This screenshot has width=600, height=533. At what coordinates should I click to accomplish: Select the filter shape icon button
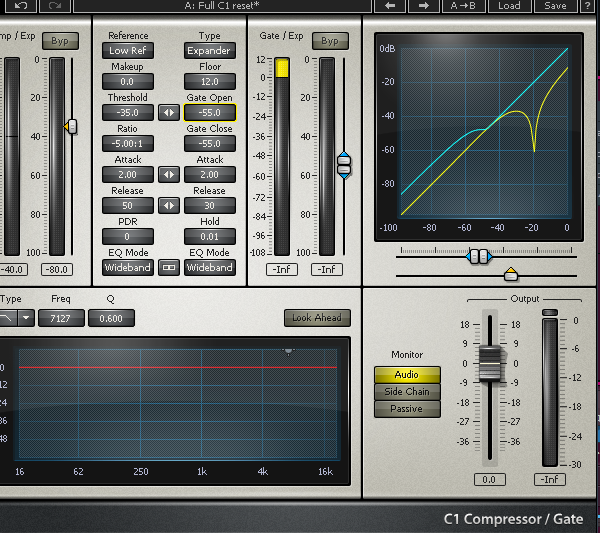[8, 318]
